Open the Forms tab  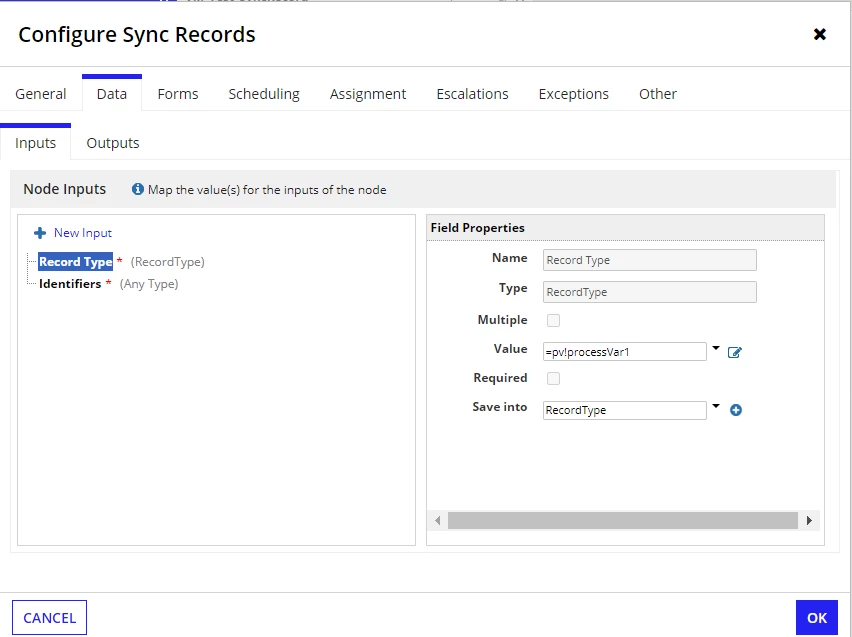tap(178, 94)
